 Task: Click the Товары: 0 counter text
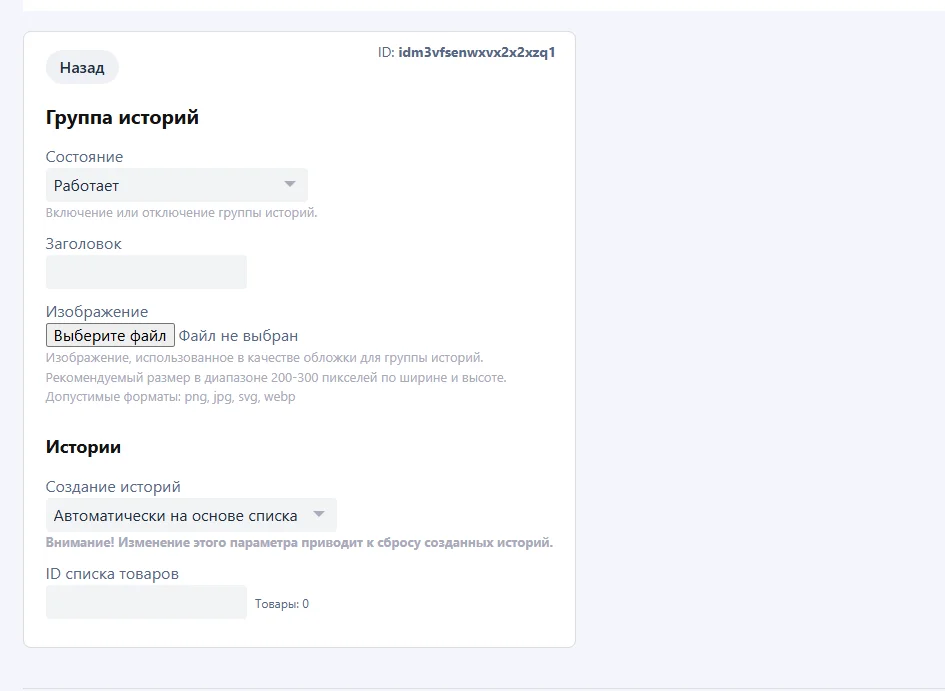pyautogui.click(x=281, y=604)
